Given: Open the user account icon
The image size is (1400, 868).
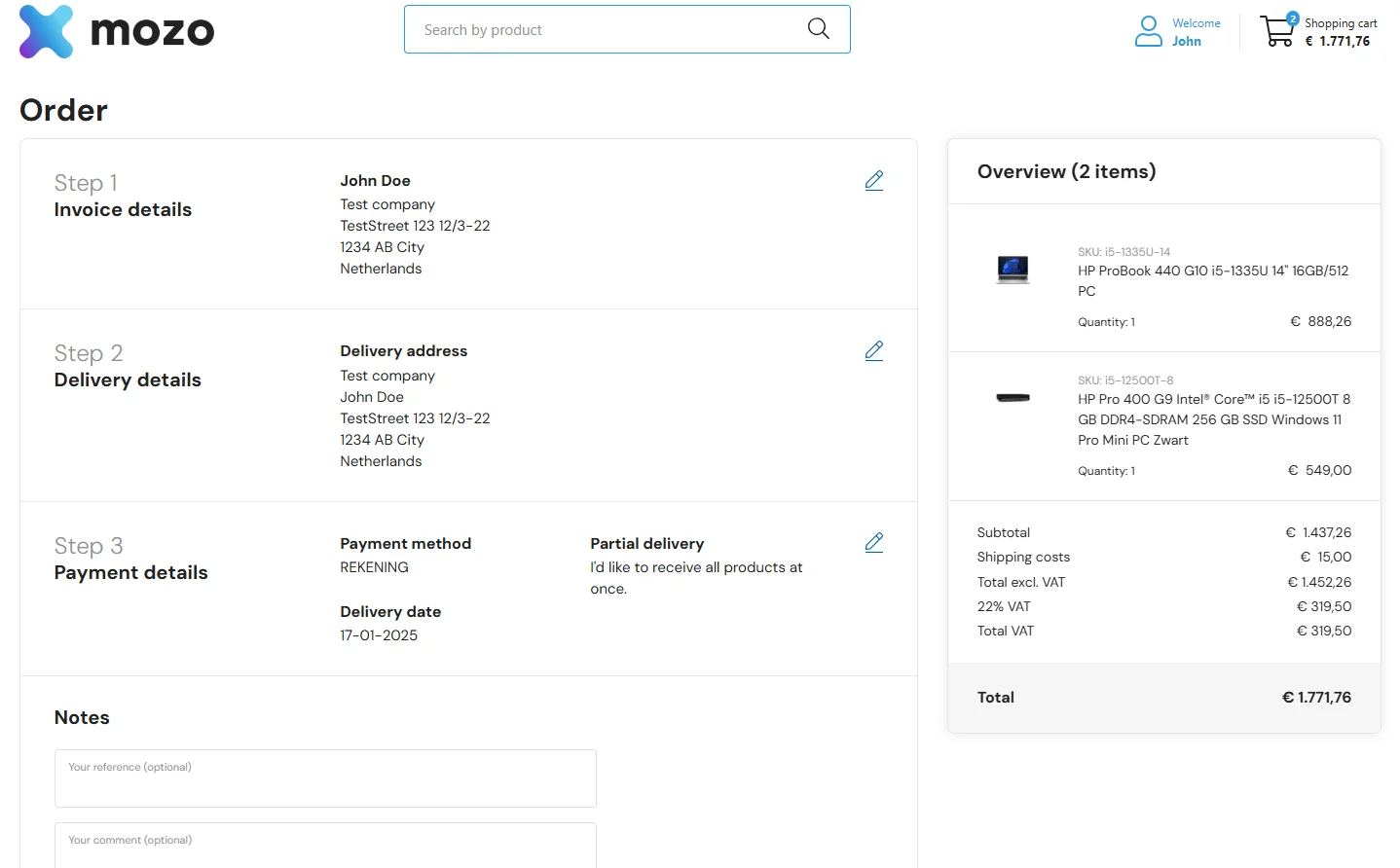Looking at the screenshot, I should coord(1149,31).
